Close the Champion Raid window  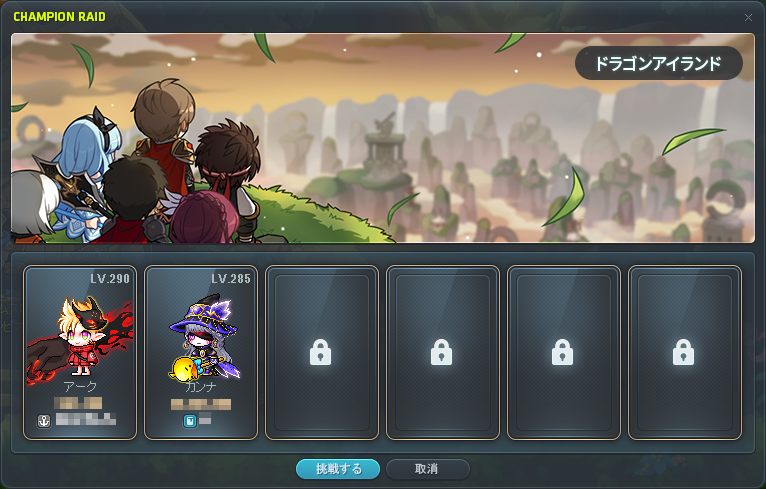(x=748, y=18)
